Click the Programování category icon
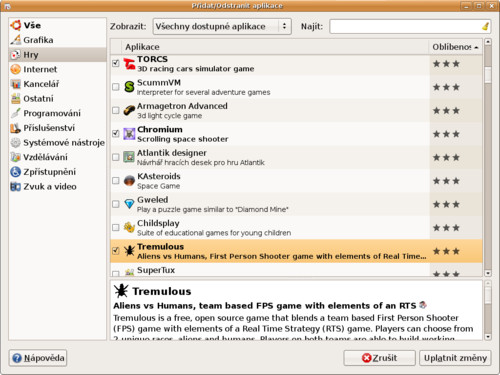The width and height of the screenshot is (500, 375). pos(16,113)
